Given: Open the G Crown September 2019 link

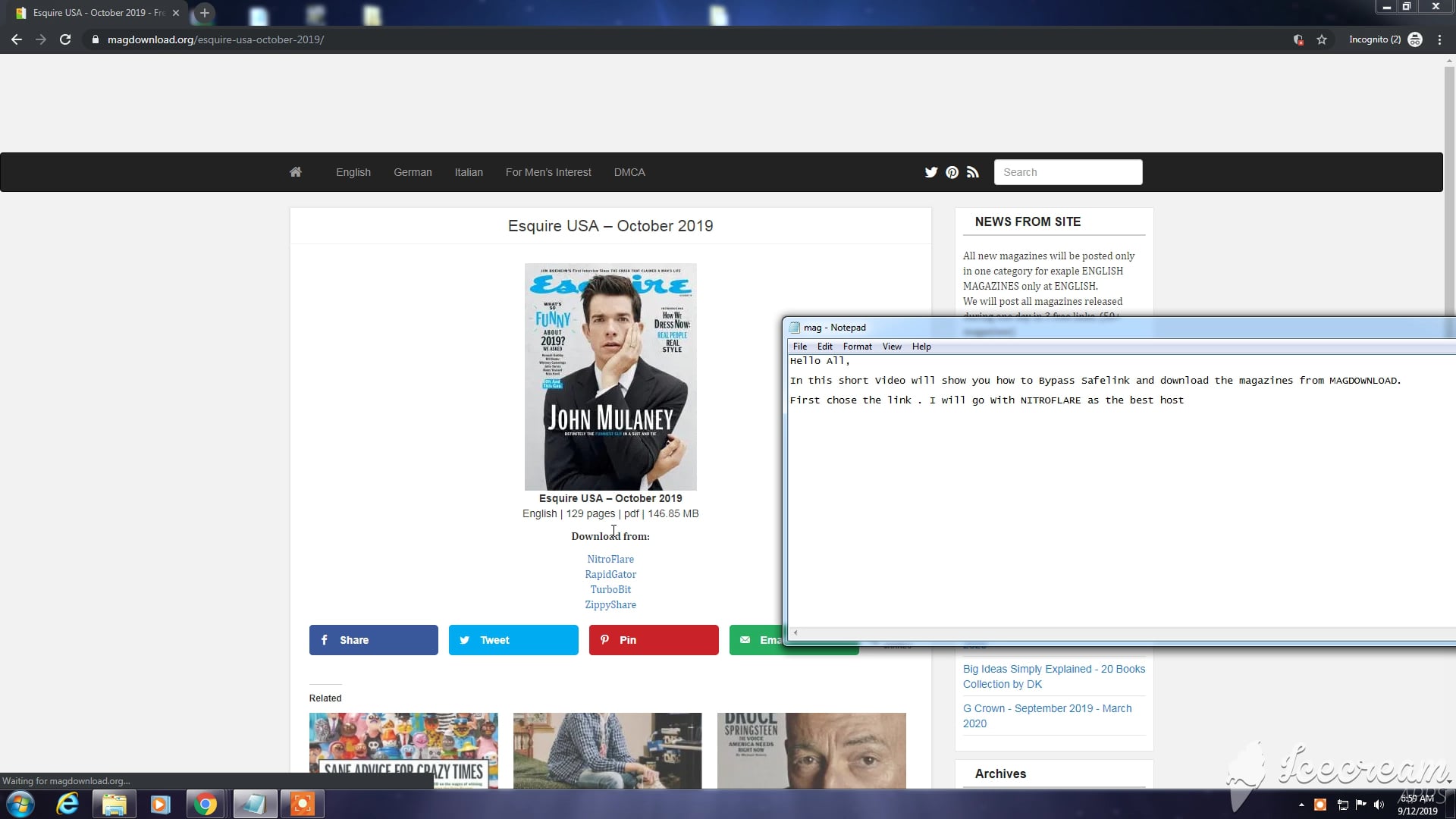Looking at the screenshot, I should tap(1047, 716).
